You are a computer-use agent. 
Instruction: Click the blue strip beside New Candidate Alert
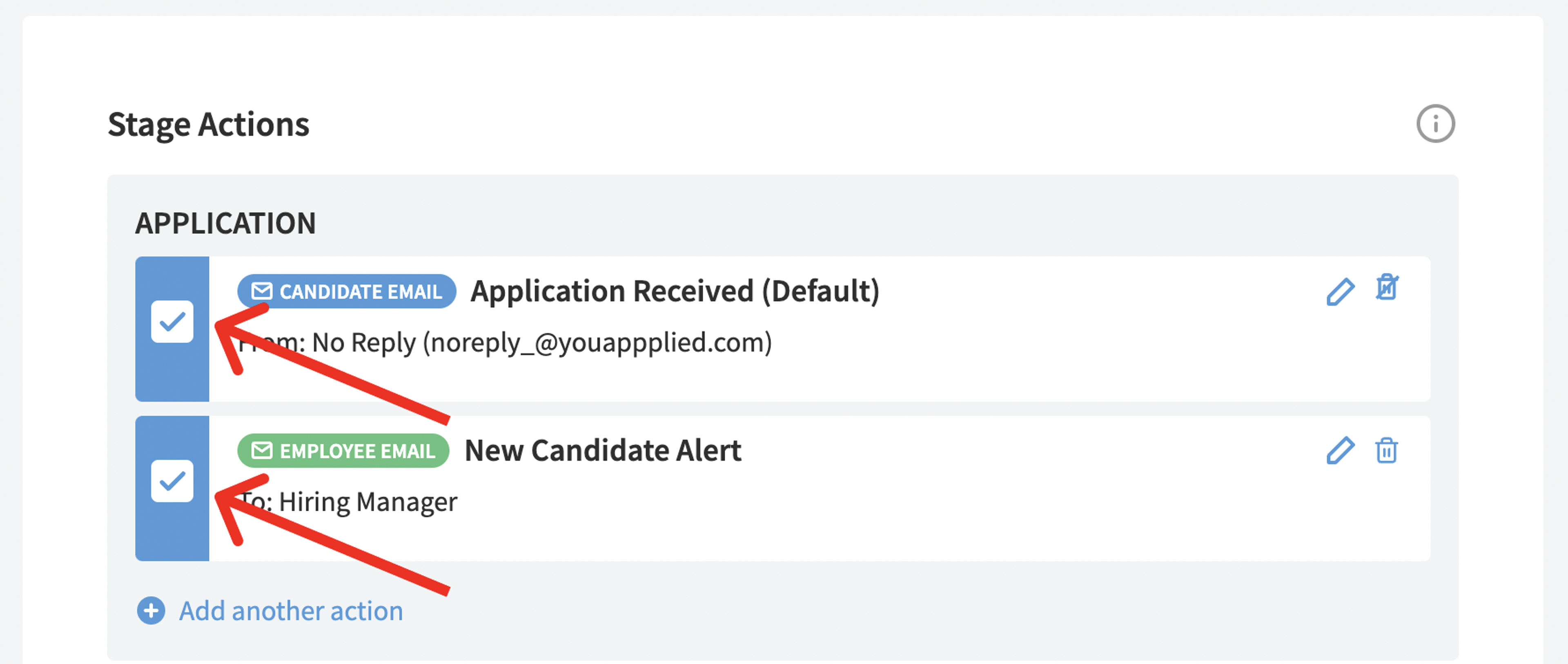click(x=172, y=489)
